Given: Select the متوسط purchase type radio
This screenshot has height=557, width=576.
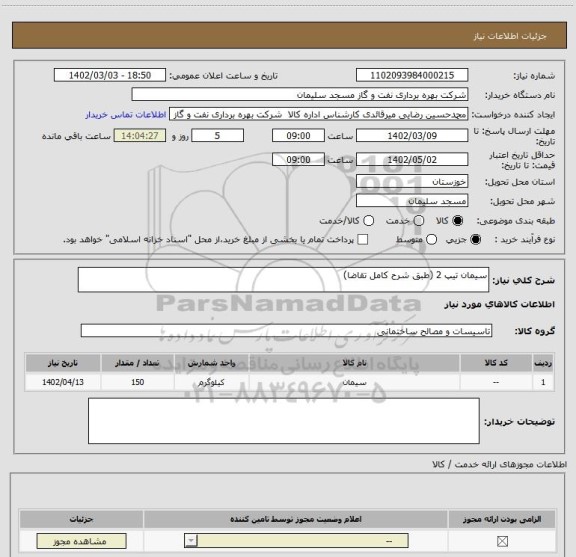Looking at the screenshot, I should (431, 240).
